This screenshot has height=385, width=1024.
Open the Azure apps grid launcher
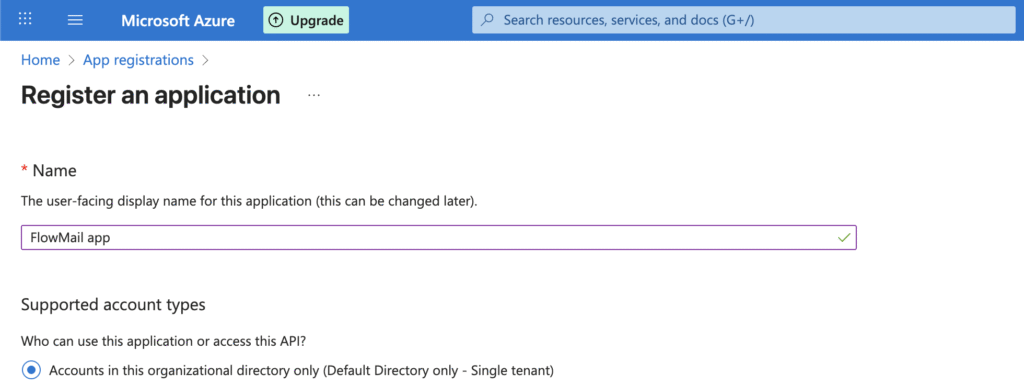point(25,20)
